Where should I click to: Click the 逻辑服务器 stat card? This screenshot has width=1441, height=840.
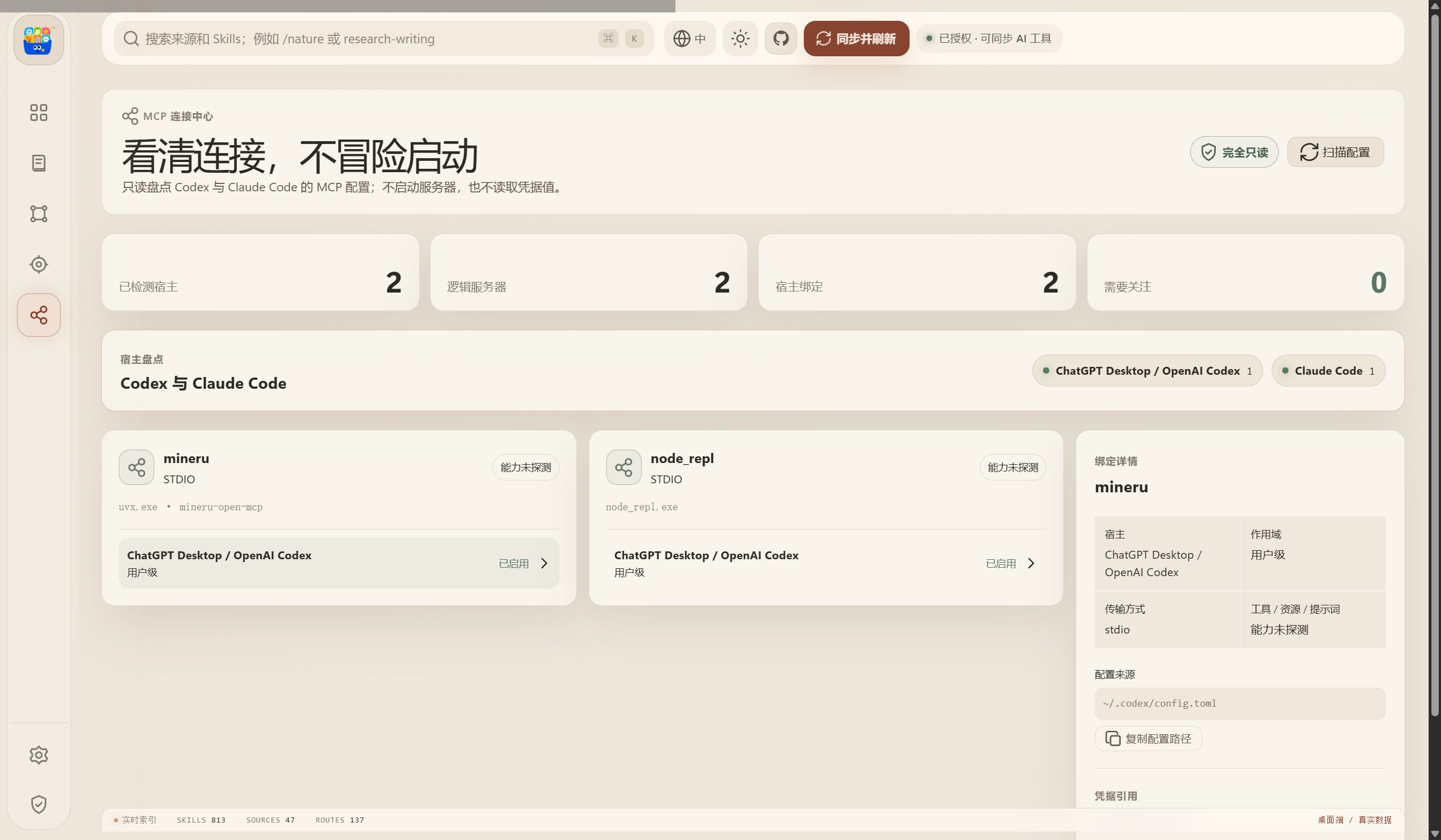click(x=588, y=272)
